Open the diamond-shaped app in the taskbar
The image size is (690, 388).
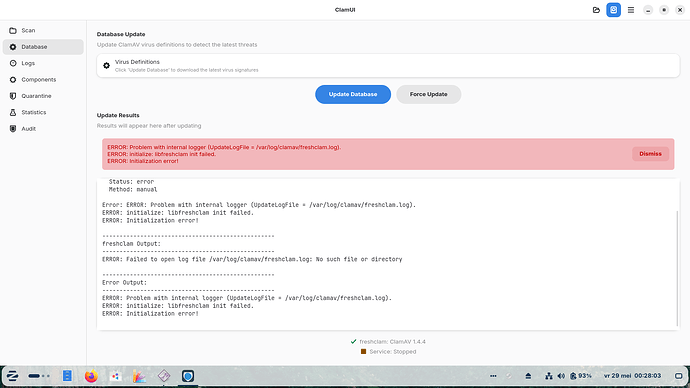pyautogui.click(x=164, y=376)
